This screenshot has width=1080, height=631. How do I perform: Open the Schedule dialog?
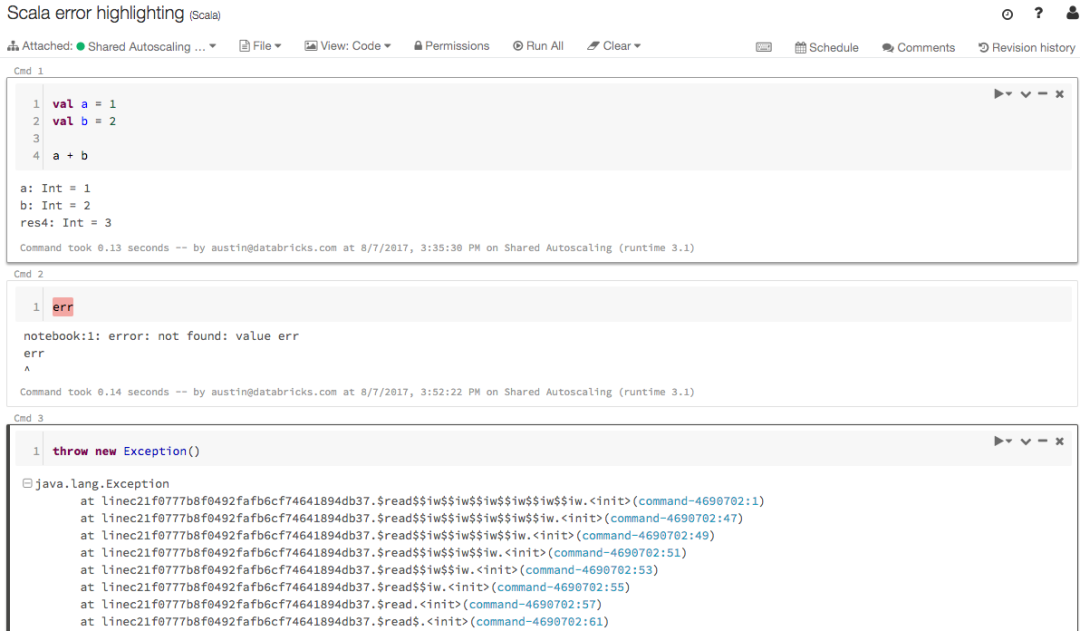pos(826,46)
